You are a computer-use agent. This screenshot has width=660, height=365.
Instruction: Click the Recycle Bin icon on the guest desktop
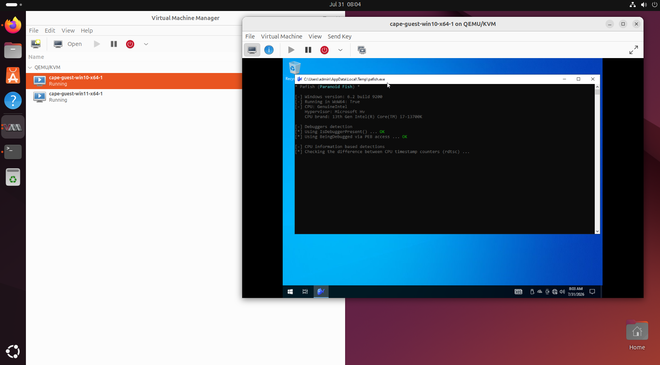[294, 68]
